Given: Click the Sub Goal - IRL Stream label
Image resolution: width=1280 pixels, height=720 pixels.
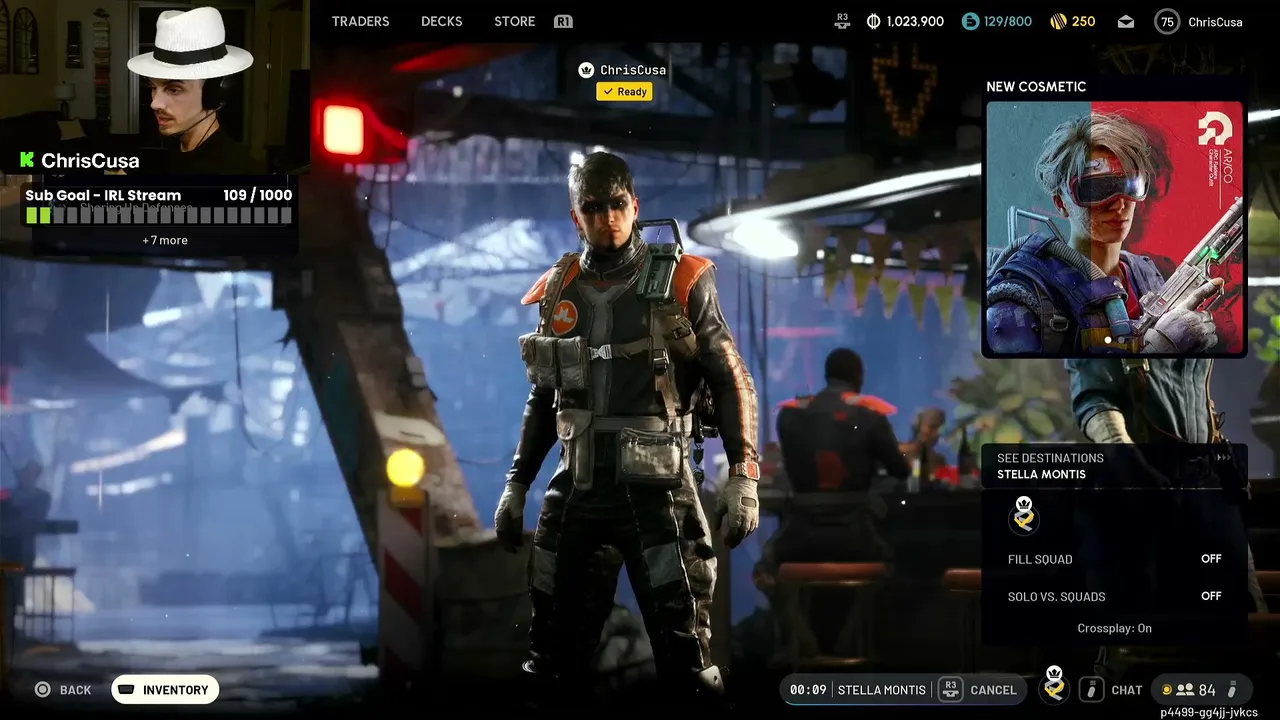Looking at the screenshot, I should click(103, 196).
